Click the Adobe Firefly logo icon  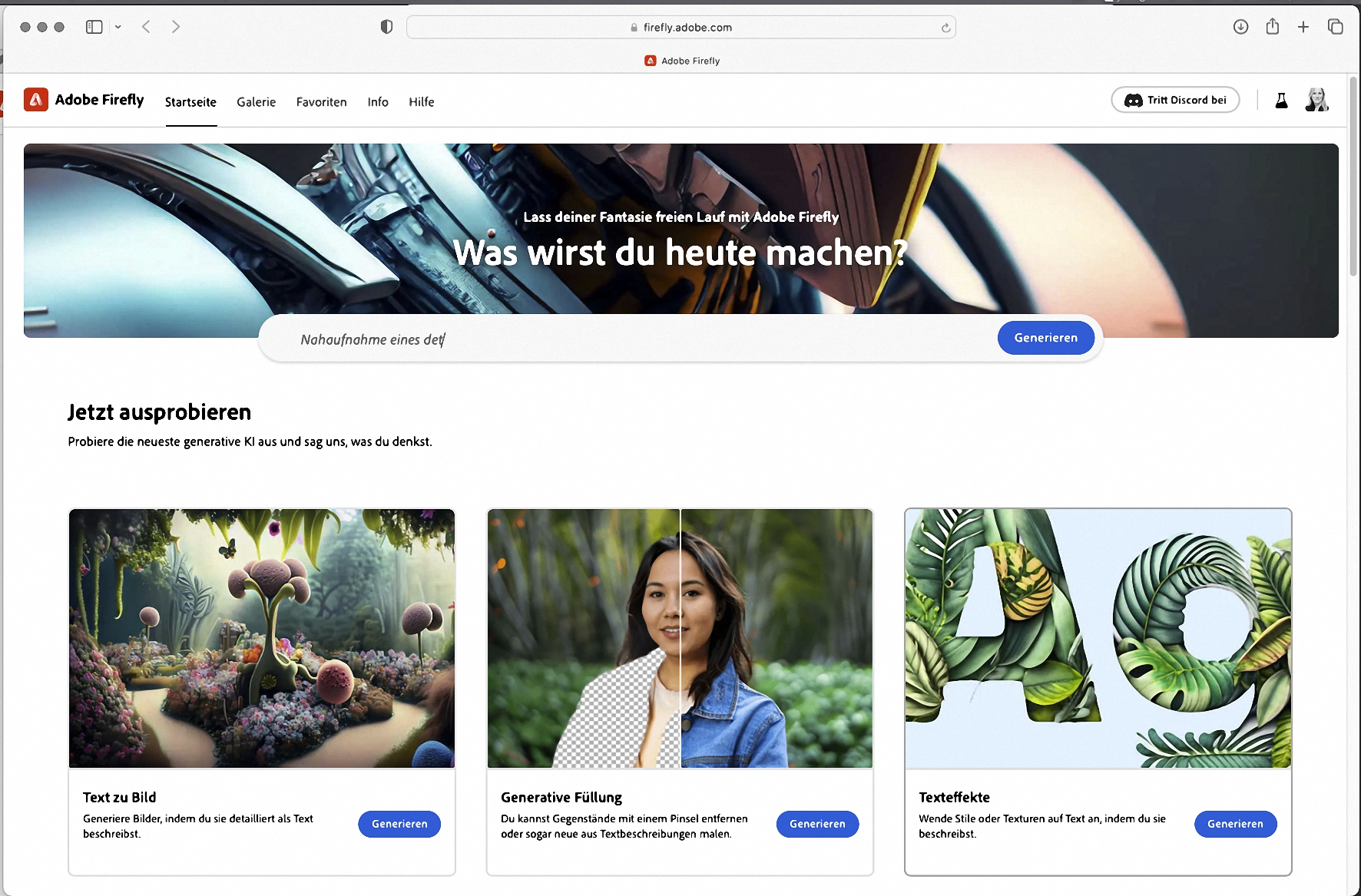point(36,100)
